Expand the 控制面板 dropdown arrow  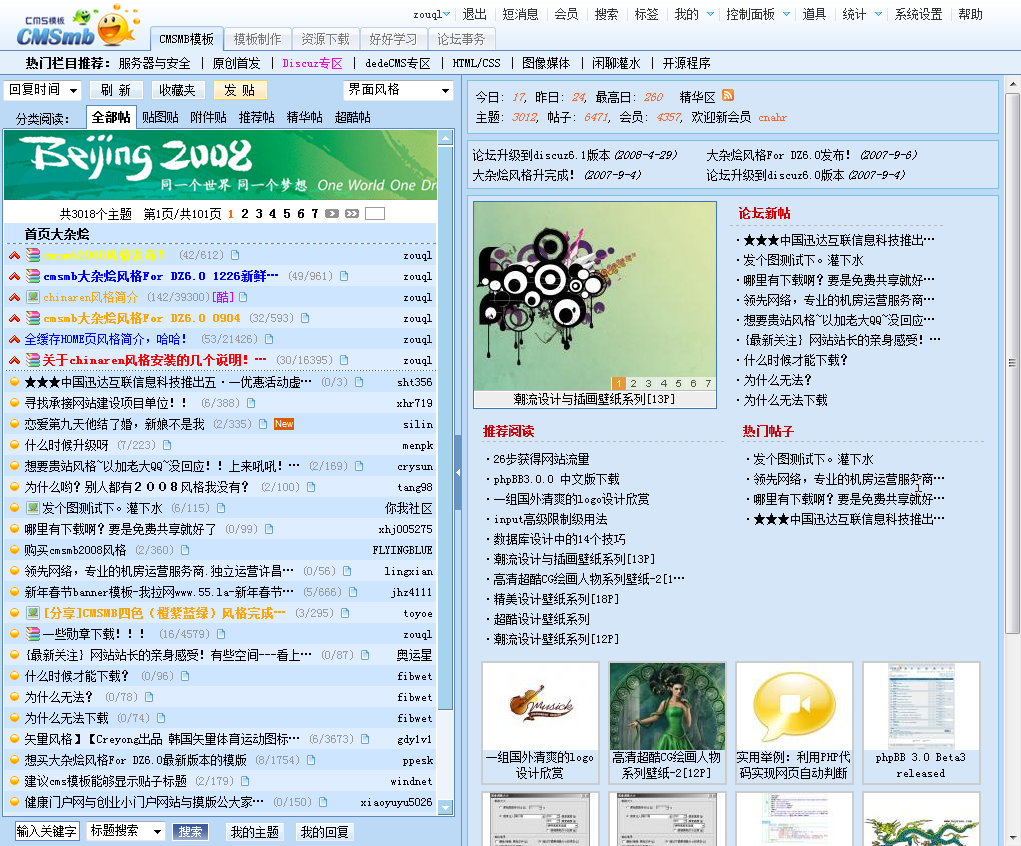[787, 14]
